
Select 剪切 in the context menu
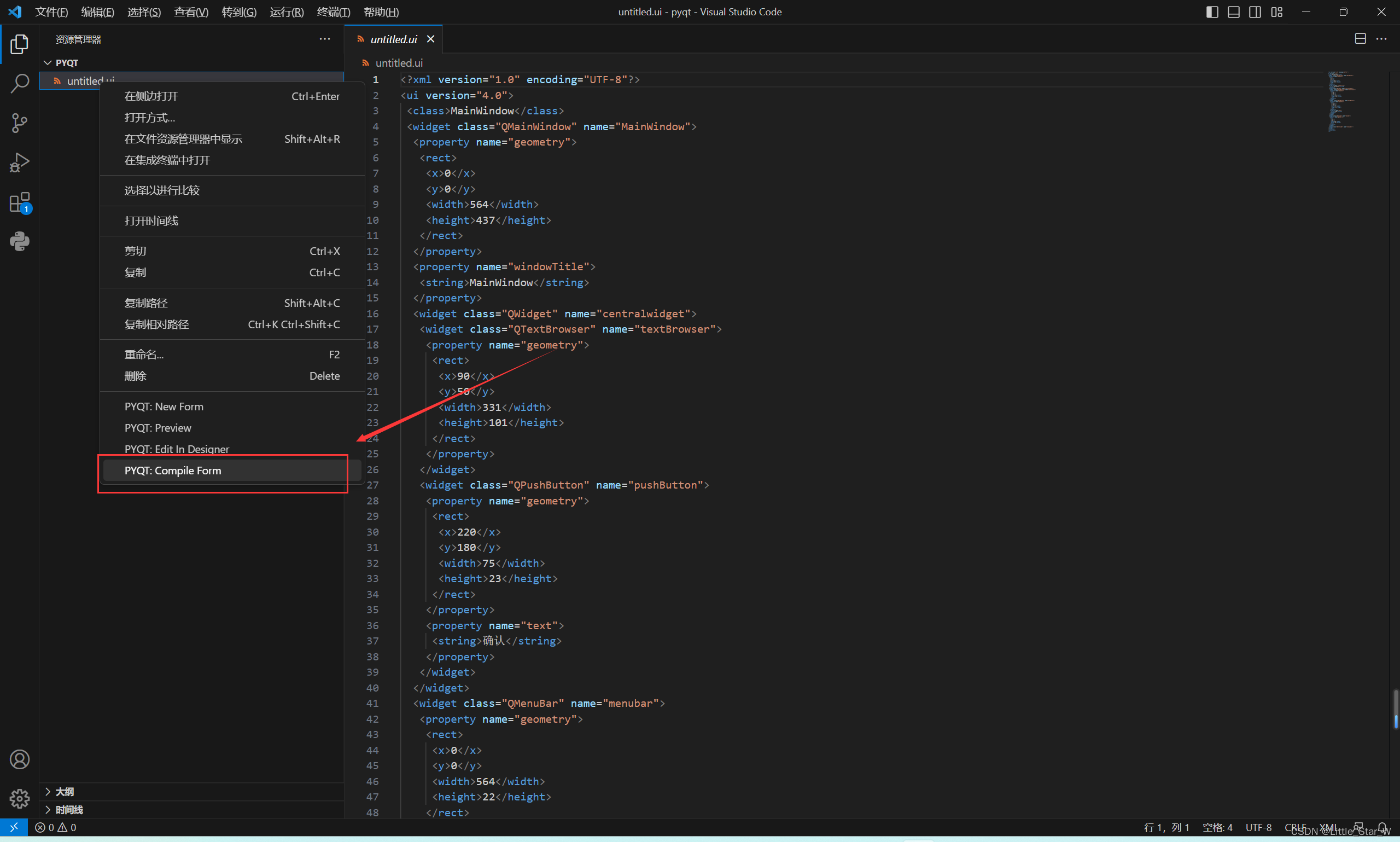232,251
